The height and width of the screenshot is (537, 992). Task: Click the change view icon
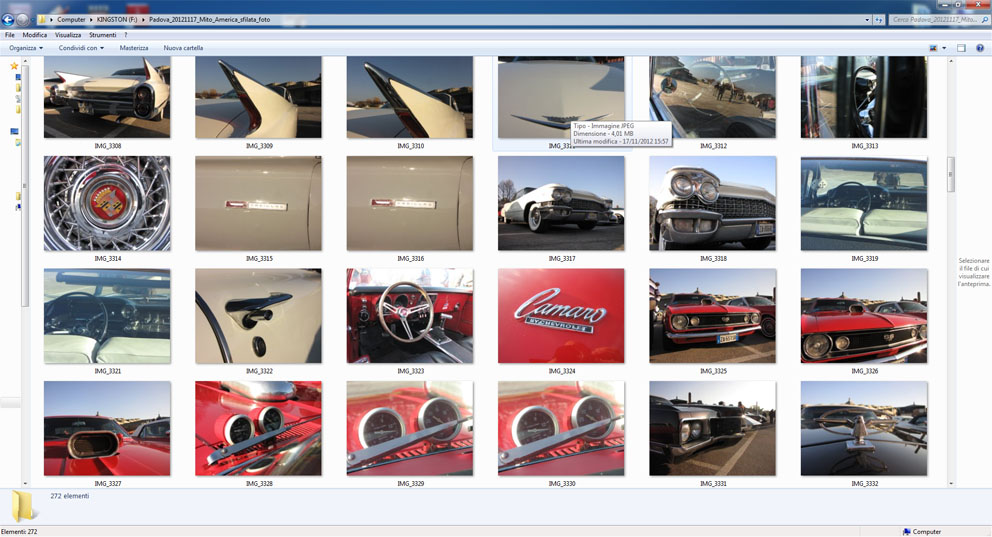click(934, 48)
